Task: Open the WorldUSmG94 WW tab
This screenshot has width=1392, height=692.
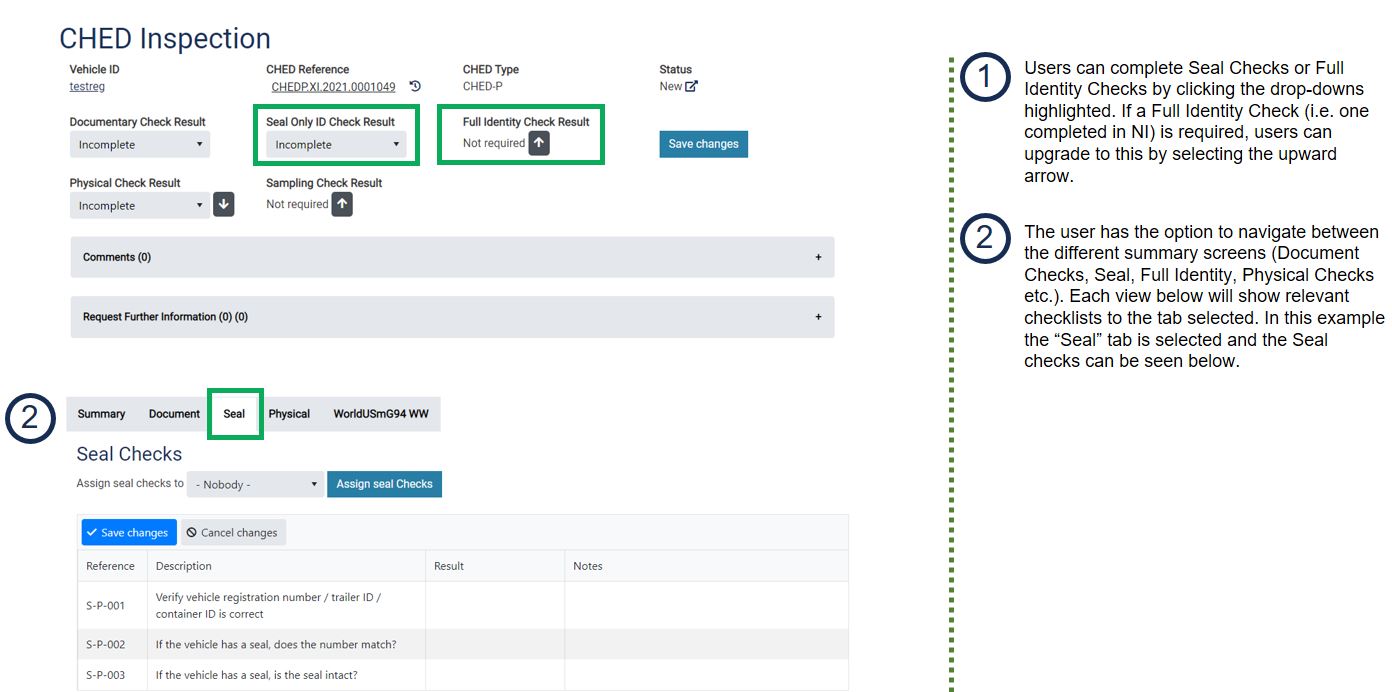Action: [381, 414]
